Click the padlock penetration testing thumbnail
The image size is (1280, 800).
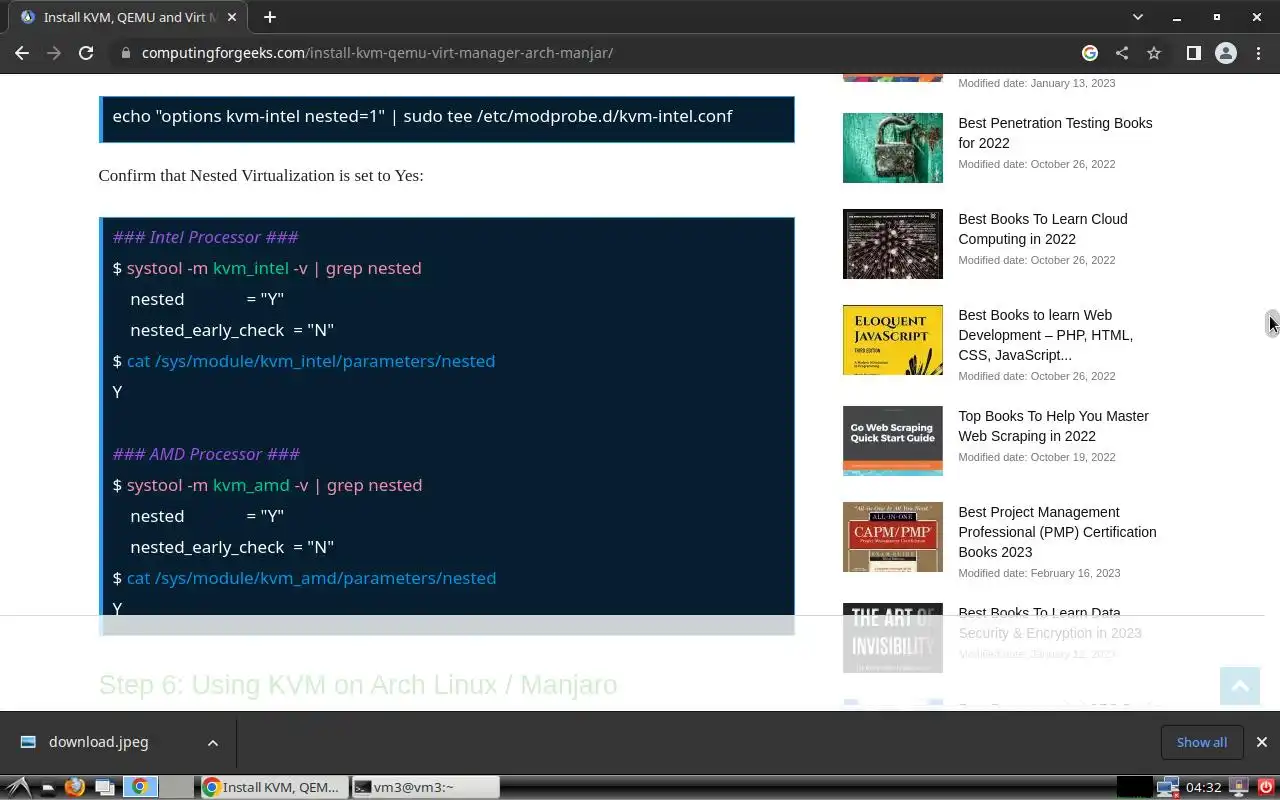[892, 148]
